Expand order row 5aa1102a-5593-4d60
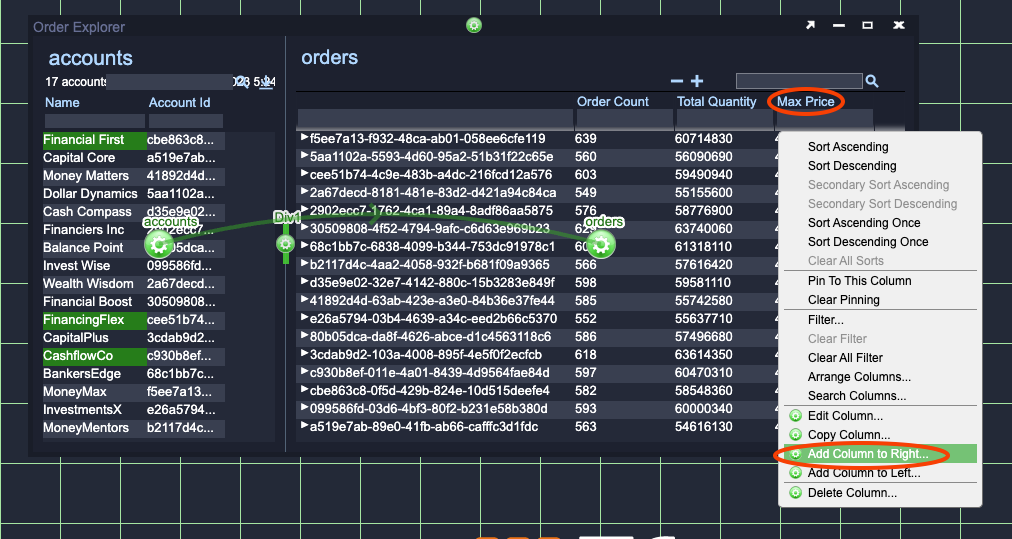This screenshot has width=1012, height=539. point(305,156)
